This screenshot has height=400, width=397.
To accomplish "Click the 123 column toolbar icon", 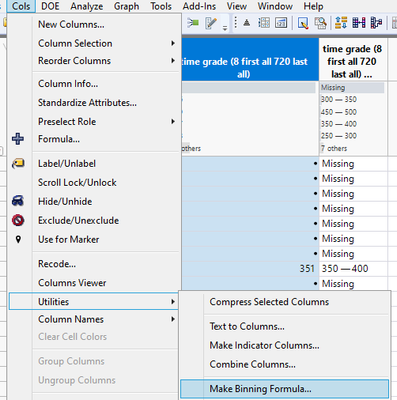I will [281, 23].
